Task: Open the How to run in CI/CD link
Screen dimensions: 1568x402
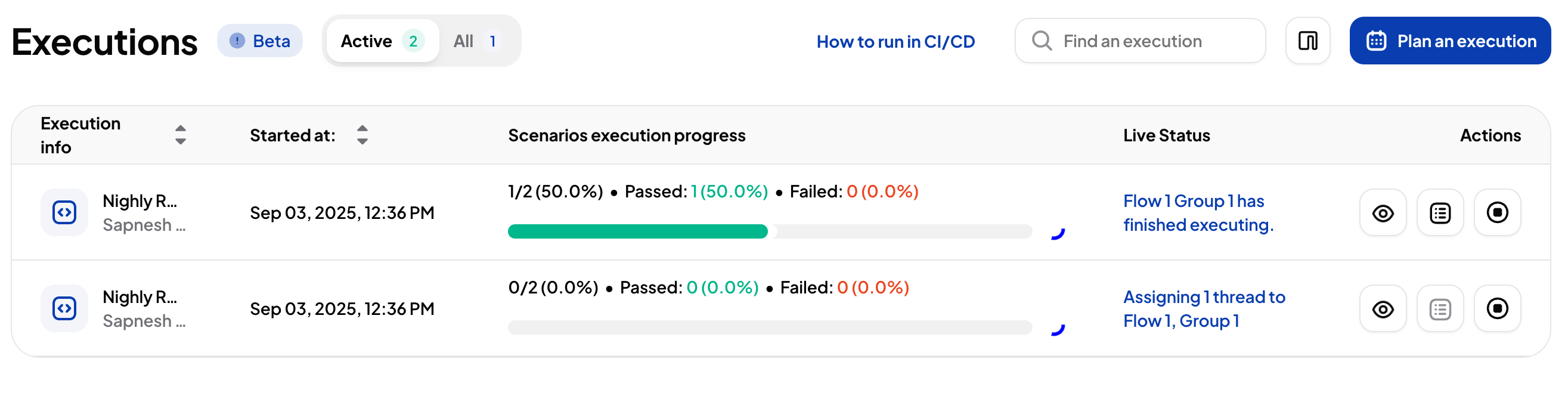Action: (x=895, y=41)
